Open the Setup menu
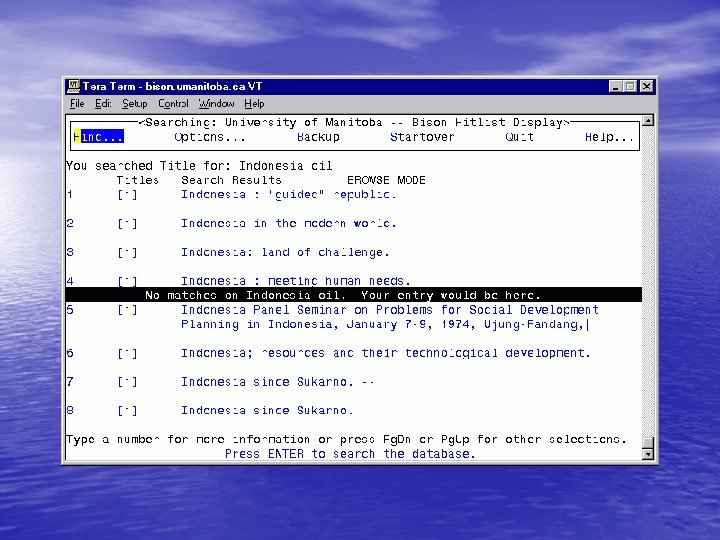 click(135, 104)
